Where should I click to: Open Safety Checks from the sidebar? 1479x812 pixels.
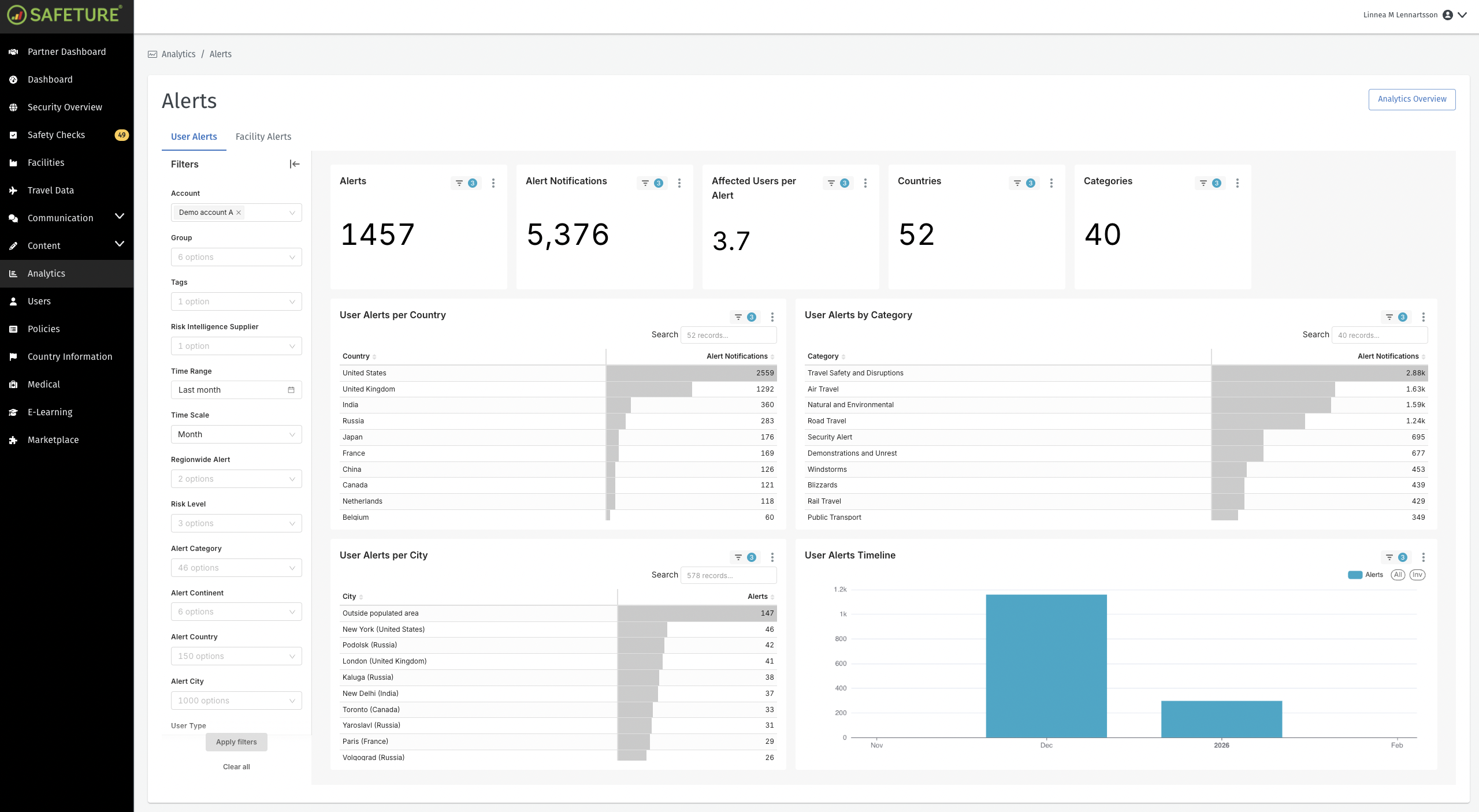click(56, 135)
